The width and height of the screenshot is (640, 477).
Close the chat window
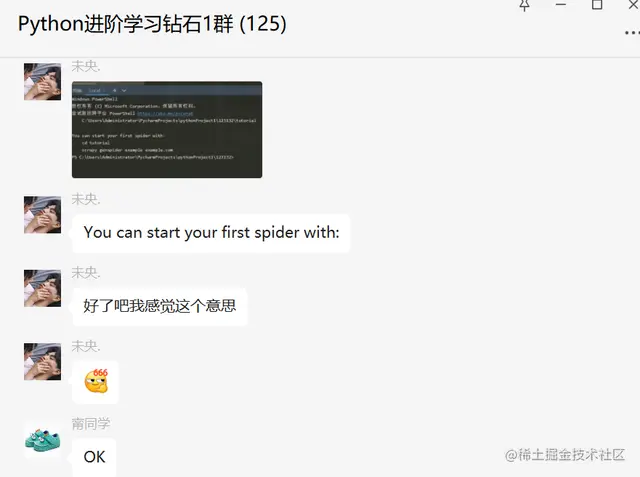(x=633, y=4)
